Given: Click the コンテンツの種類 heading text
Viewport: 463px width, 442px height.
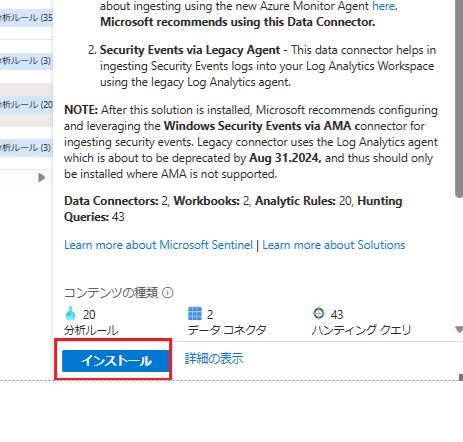Looking at the screenshot, I should 111,293.
